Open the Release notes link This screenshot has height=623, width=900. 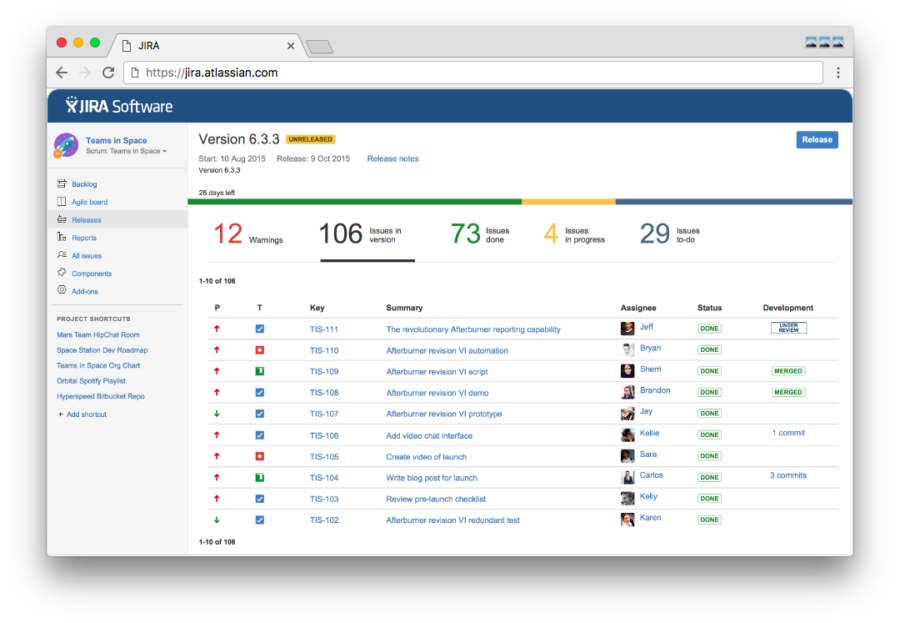pyautogui.click(x=393, y=158)
